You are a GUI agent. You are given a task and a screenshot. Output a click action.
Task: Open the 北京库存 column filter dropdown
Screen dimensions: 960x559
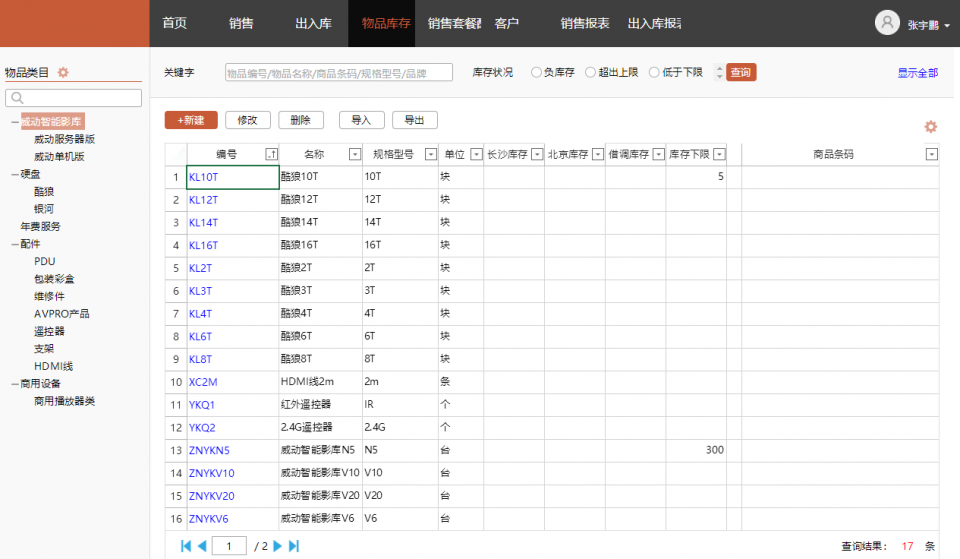tap(598, 154)
